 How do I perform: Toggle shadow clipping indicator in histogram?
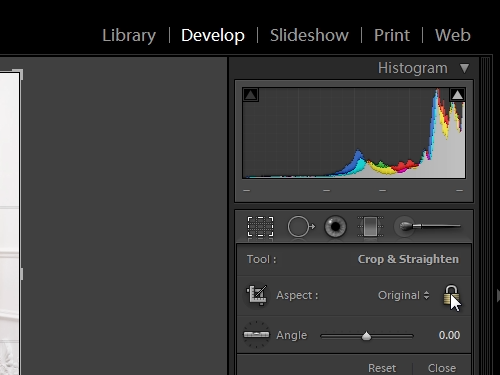click(251, 95)
